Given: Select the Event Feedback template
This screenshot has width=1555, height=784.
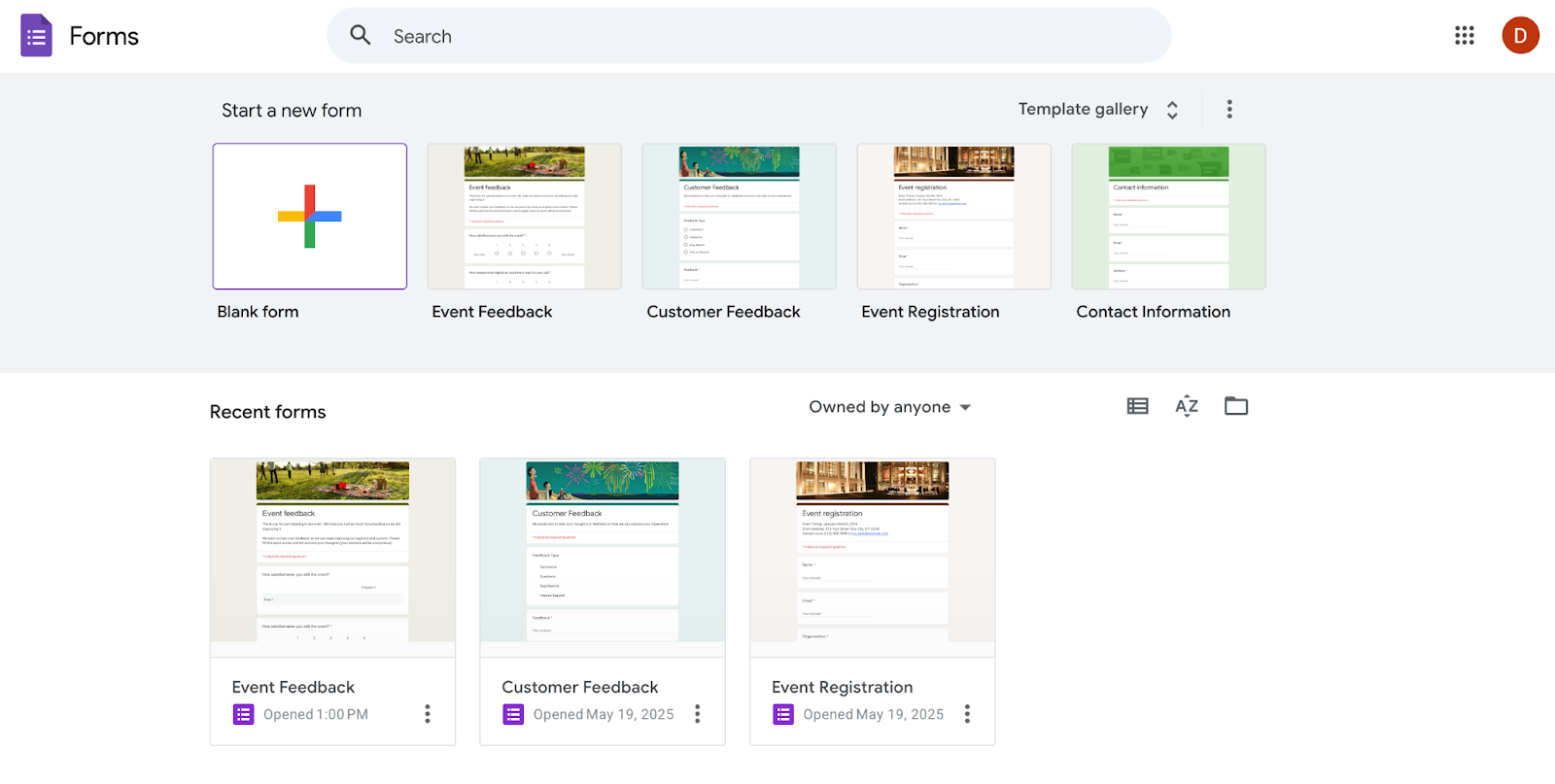Looking at the screenshot, I should pos(524,217).
